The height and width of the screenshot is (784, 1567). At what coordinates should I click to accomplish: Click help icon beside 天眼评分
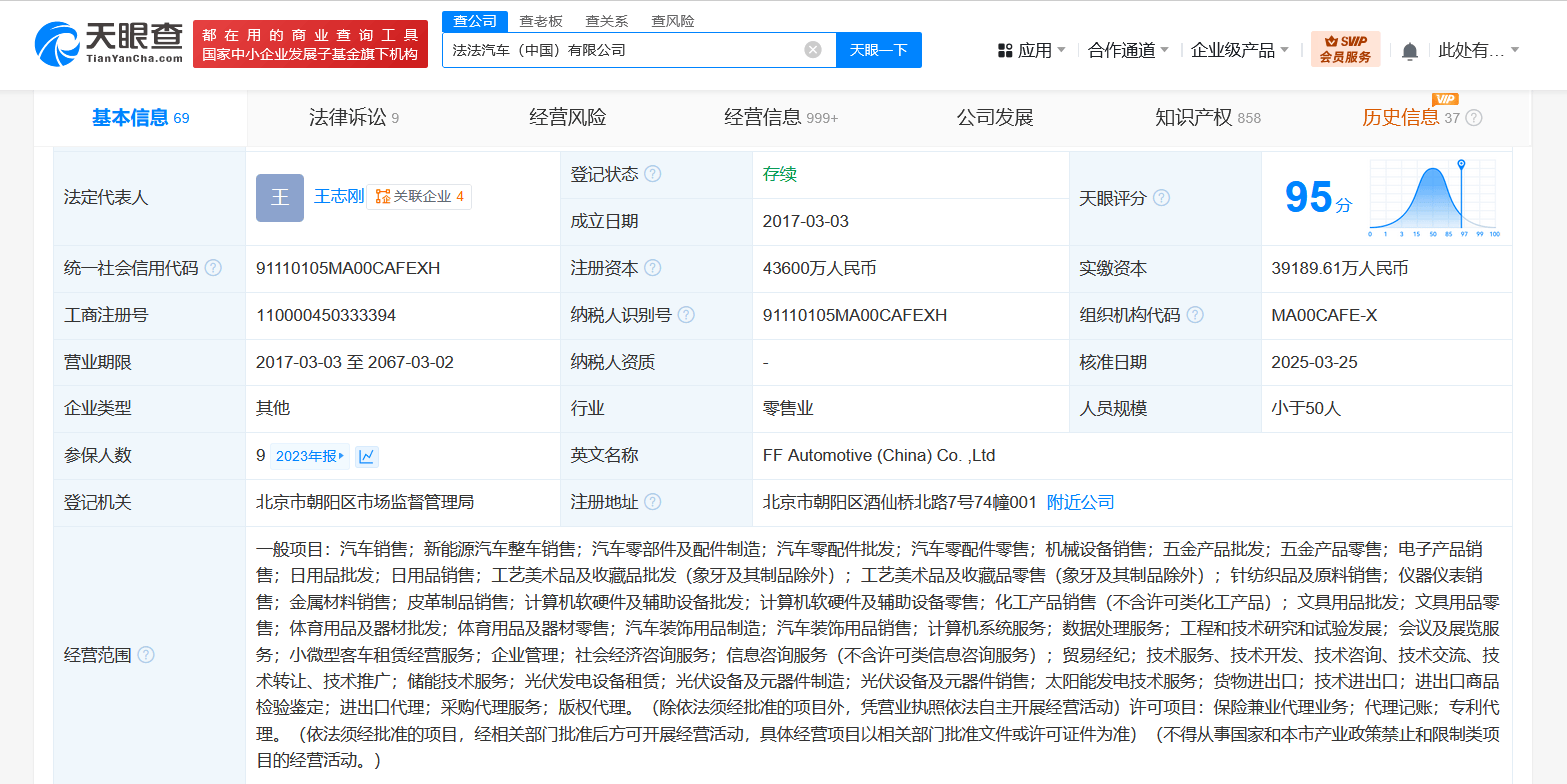pyautogui.click(x=1161, y=198)
